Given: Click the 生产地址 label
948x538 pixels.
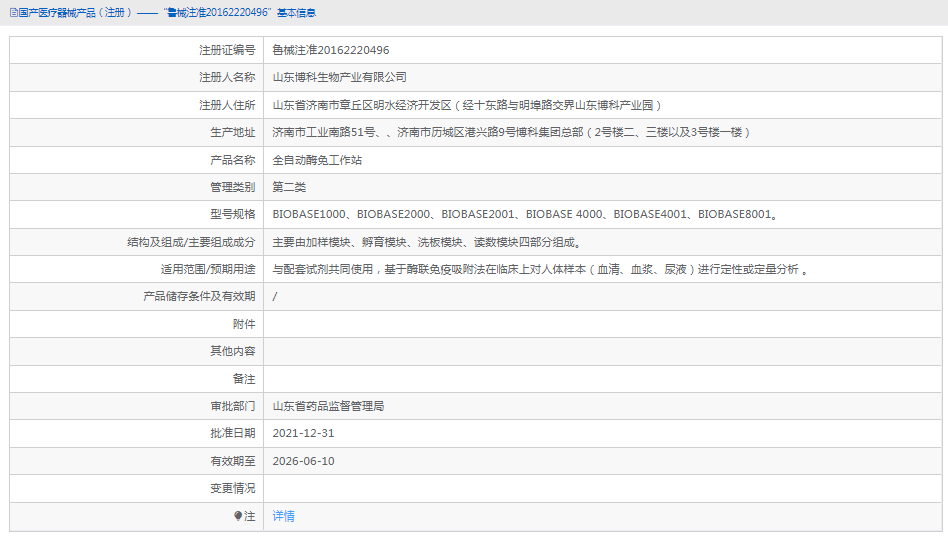Looking at the screenshot, I should 233,132.
